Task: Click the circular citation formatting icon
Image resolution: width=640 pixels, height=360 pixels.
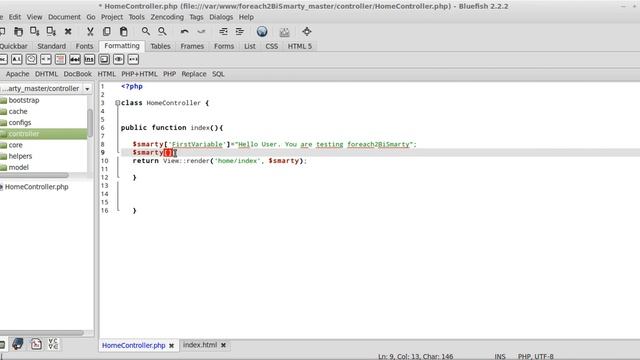Action: 31,60
